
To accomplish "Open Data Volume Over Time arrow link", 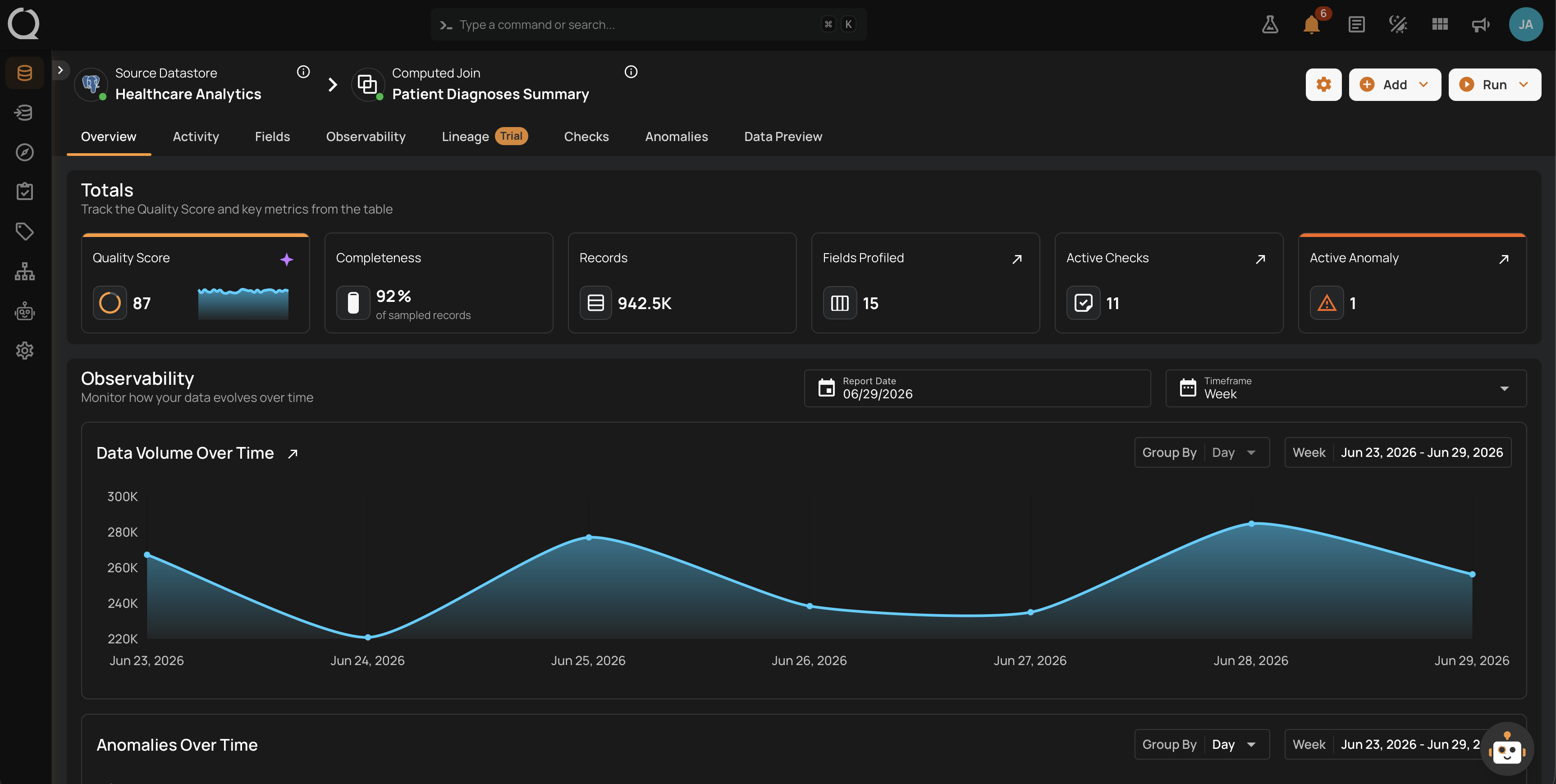I will coord(293,454).
